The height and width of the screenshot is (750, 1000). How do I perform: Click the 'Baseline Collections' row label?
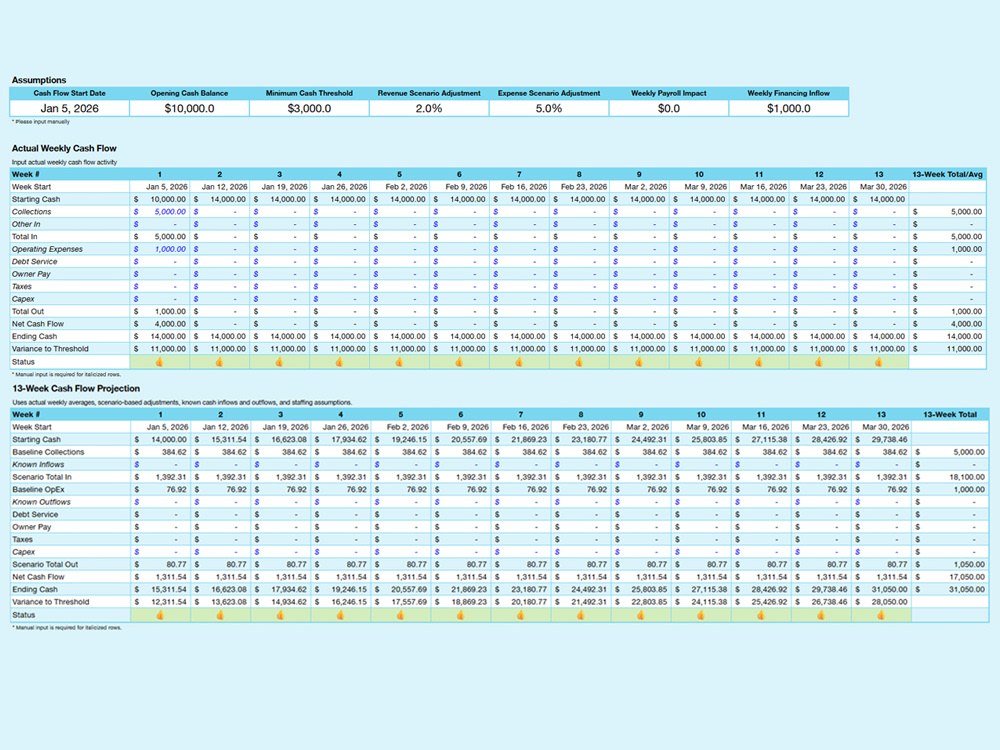48,452
